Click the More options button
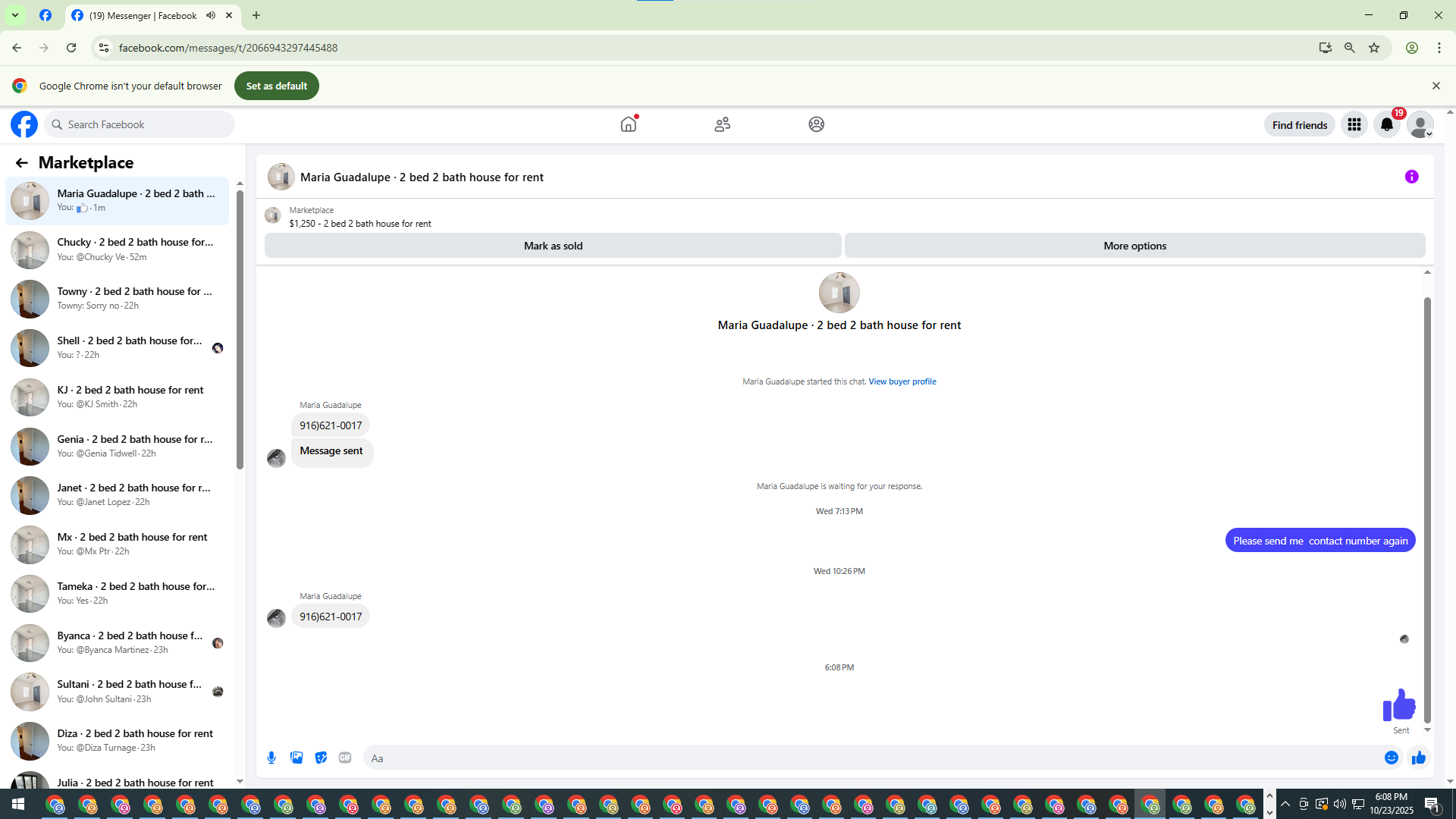Viewport: 1456px width, 819px height. [1134, 246]
